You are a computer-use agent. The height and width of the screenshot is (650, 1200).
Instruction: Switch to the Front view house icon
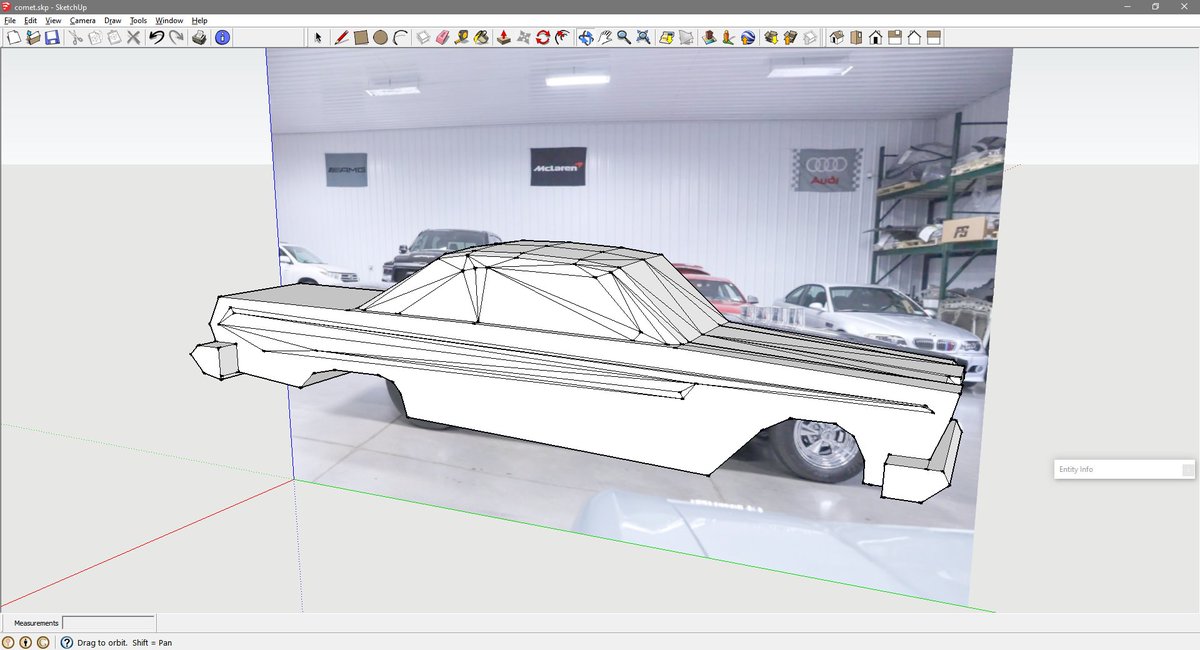[x=875, y=38]
